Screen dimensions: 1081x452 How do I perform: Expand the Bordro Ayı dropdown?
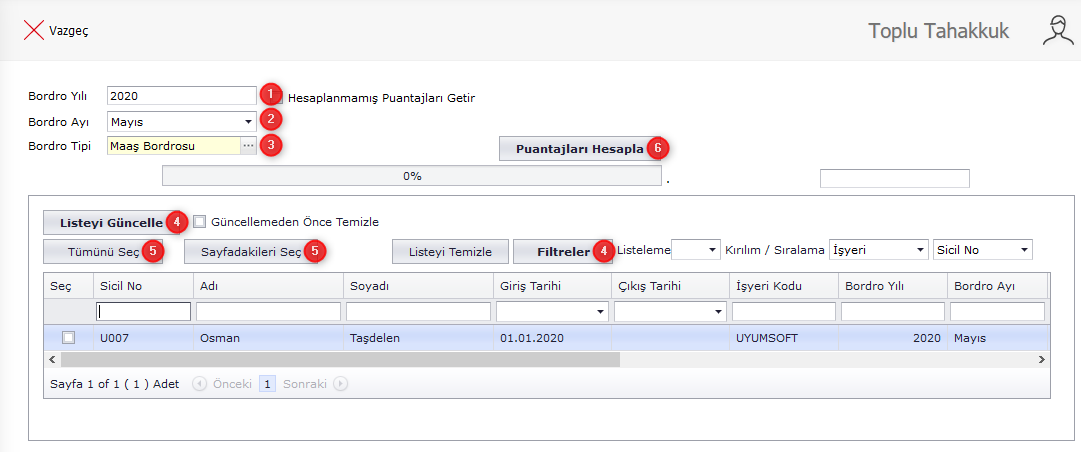coord(247,121)
